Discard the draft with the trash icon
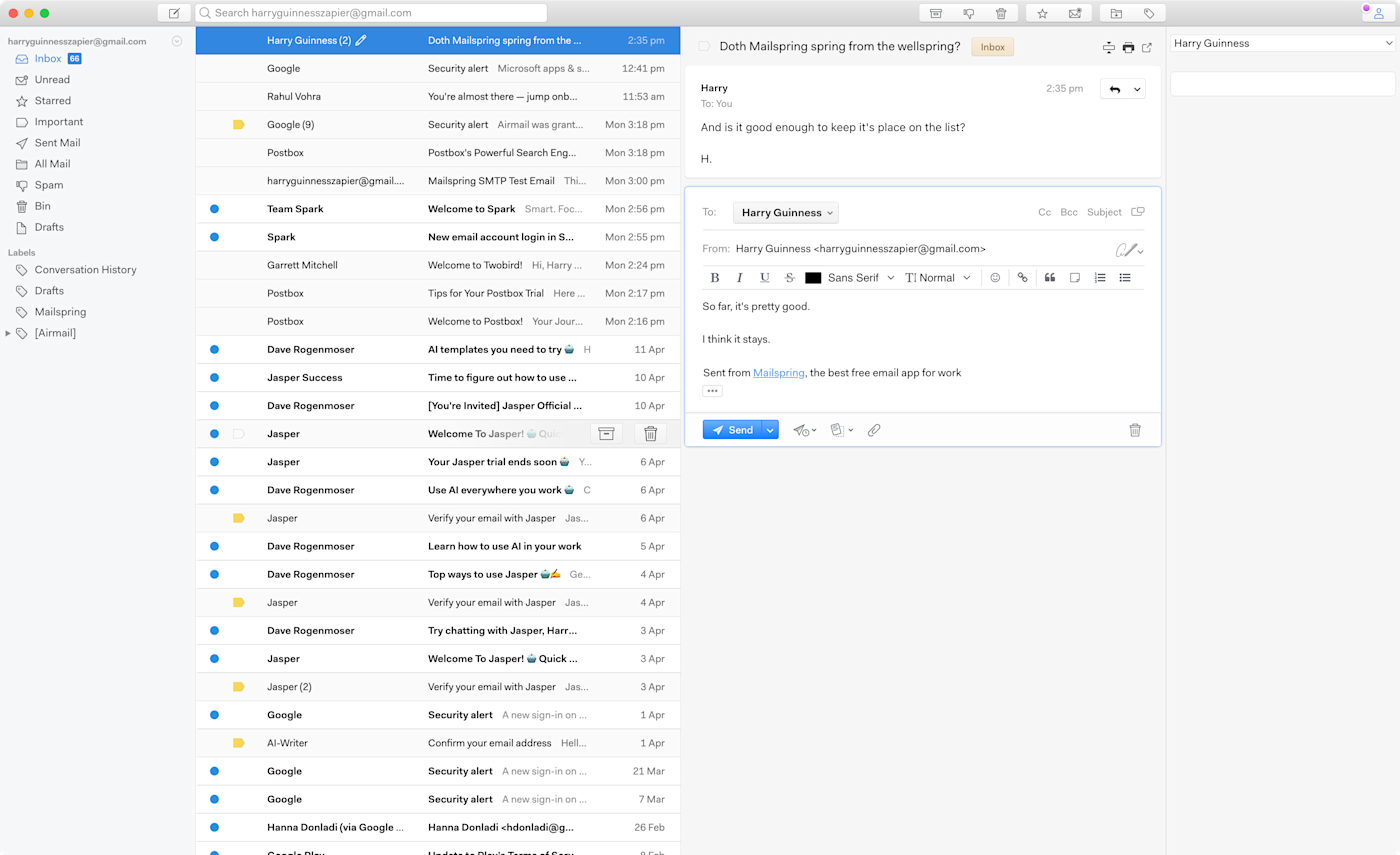 tap(1135, 430)
